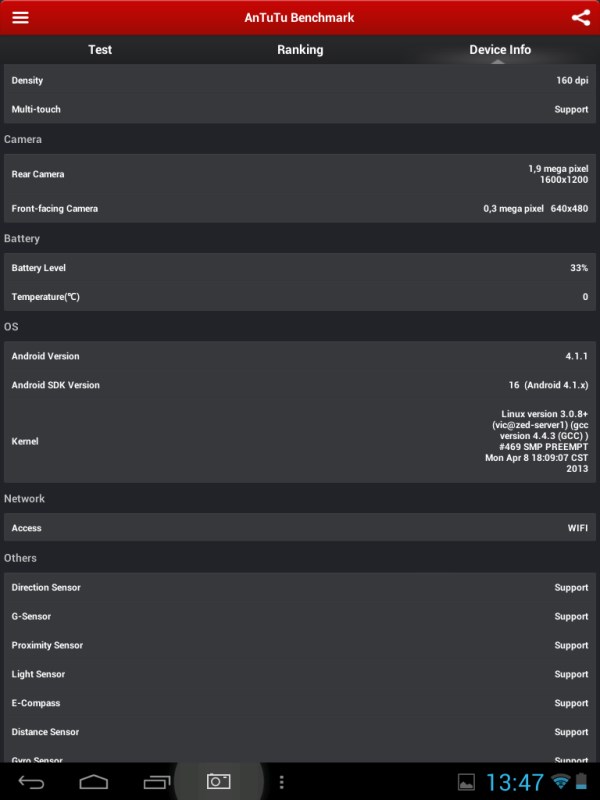Tap the battery status icon

click(583, 781)
